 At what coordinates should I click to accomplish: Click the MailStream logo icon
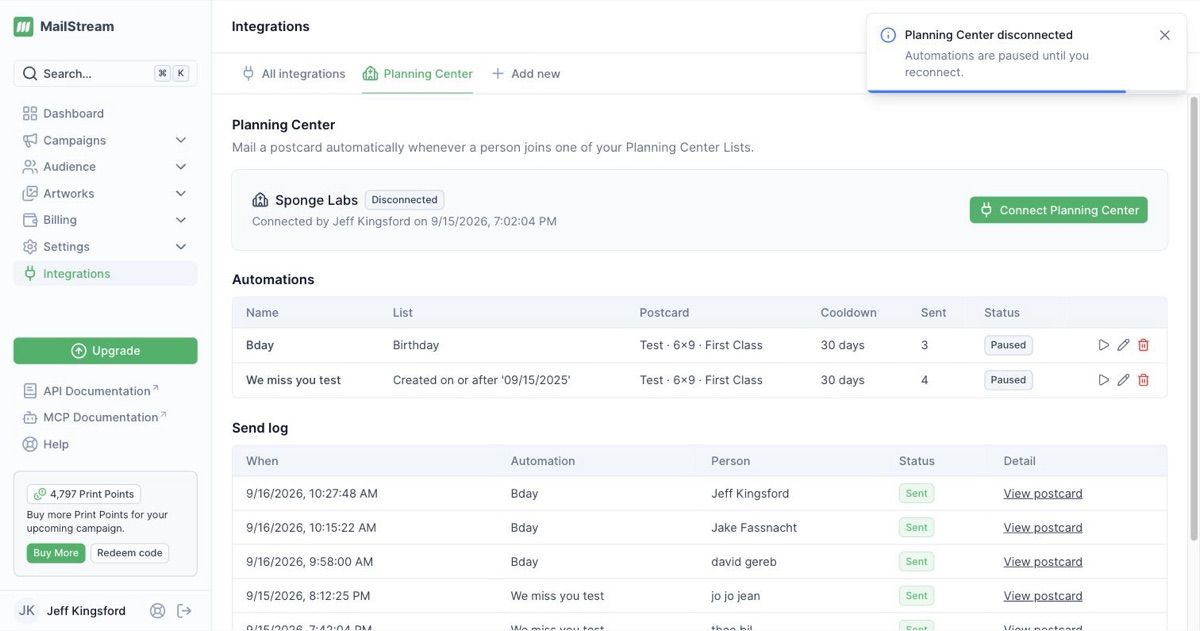point(23,27)
